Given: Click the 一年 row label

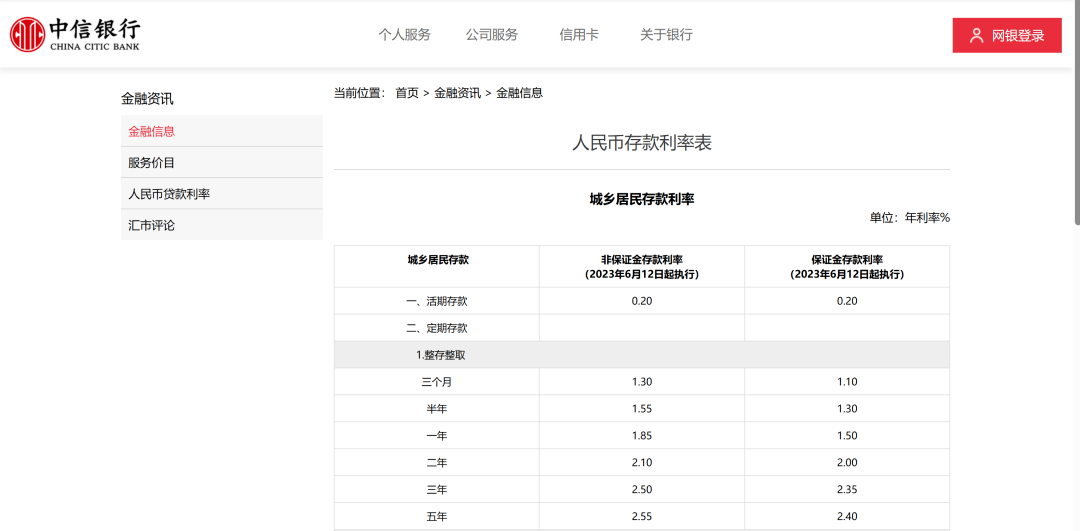Looking at the screenshot, I should [437, 435].
